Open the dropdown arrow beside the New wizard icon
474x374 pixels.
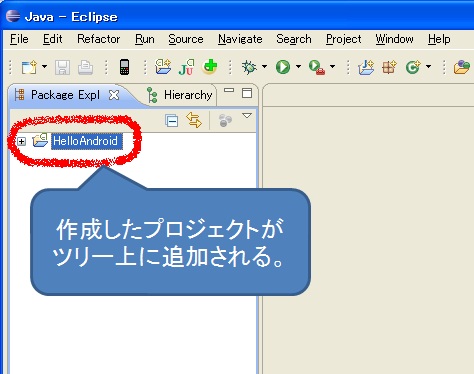(x=44, y=66)
